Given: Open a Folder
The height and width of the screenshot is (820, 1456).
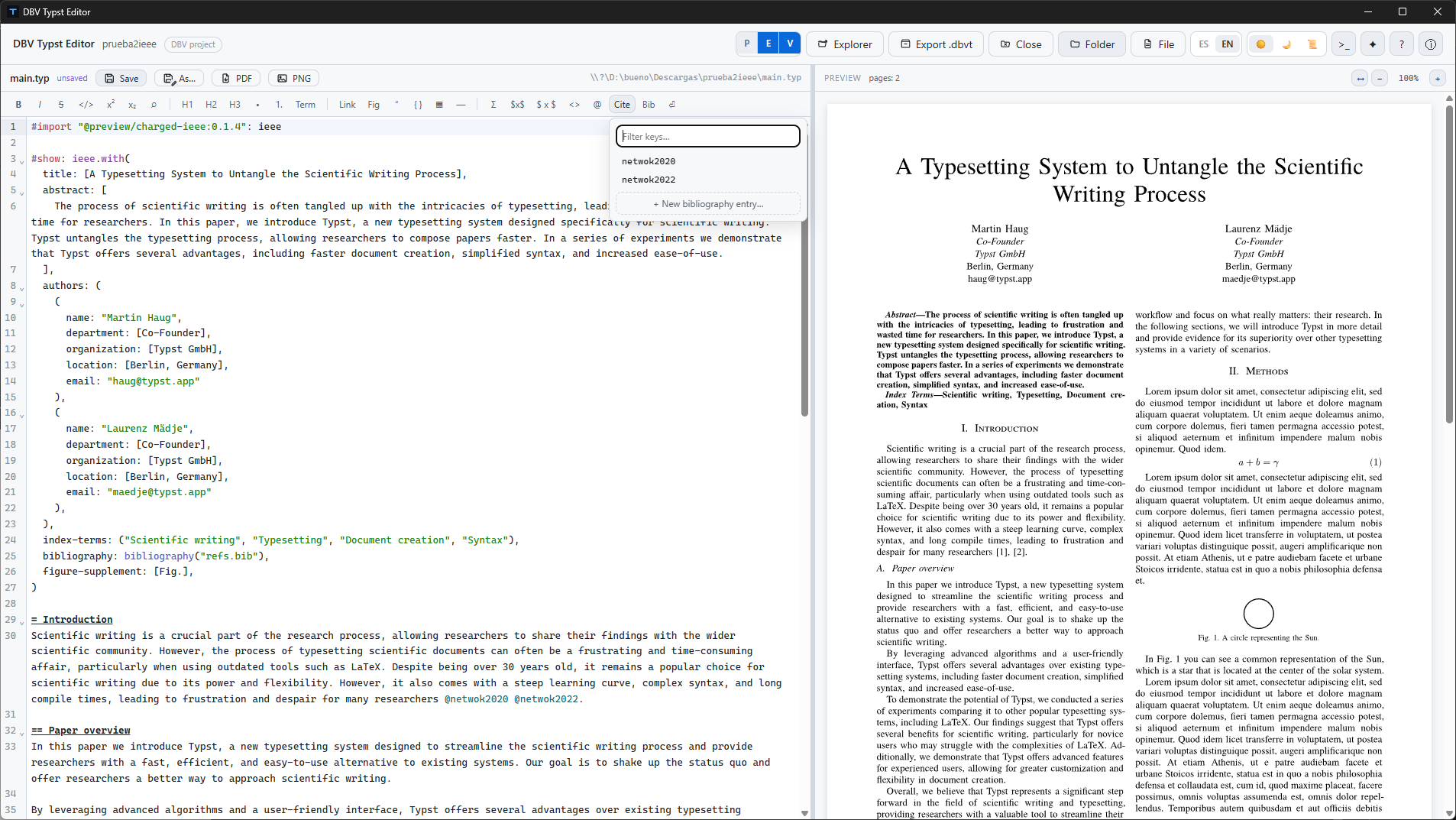Looking at the screenshot, I should click(1092, 44).
